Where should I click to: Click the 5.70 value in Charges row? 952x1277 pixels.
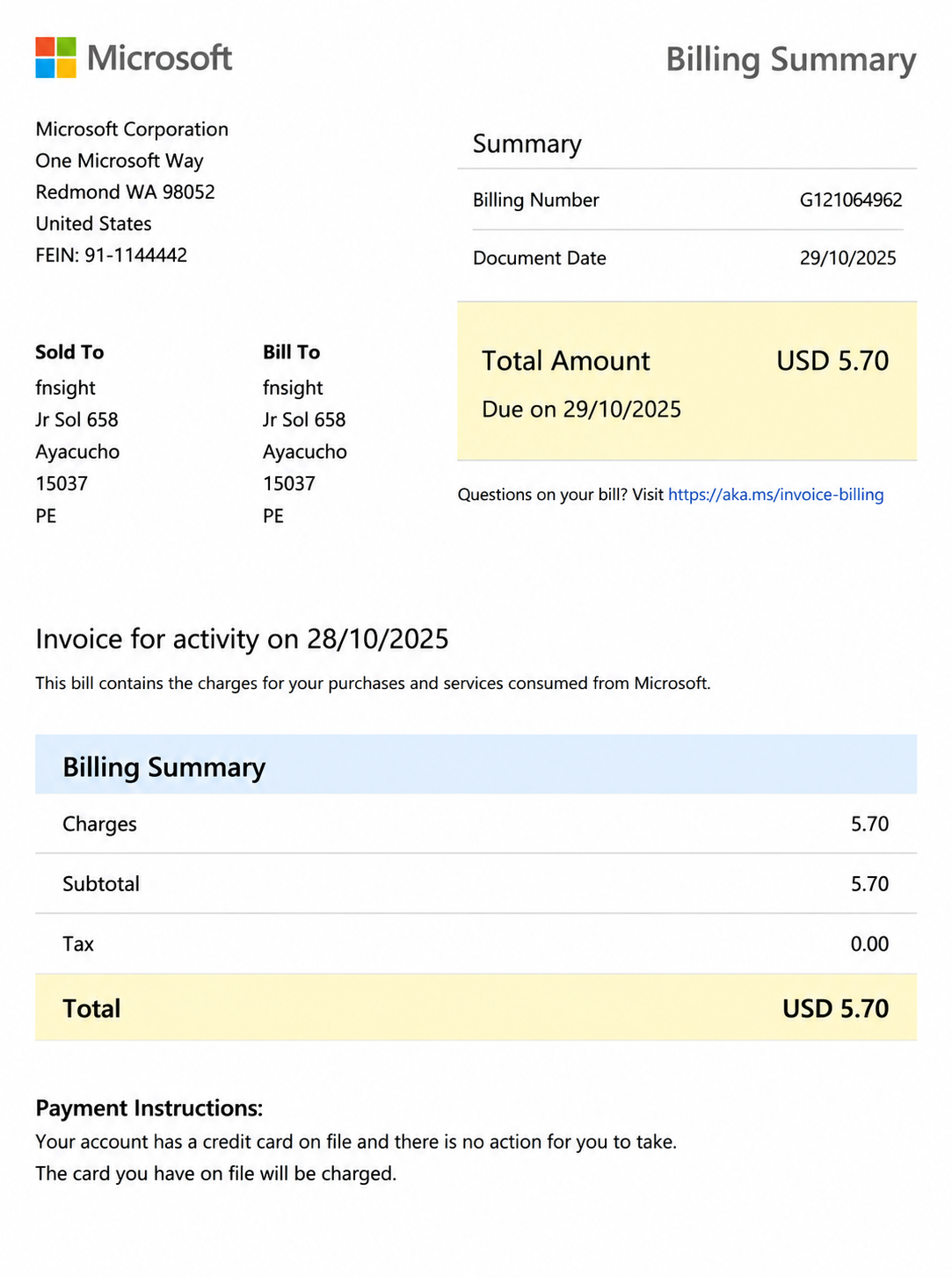click(869, 824)
